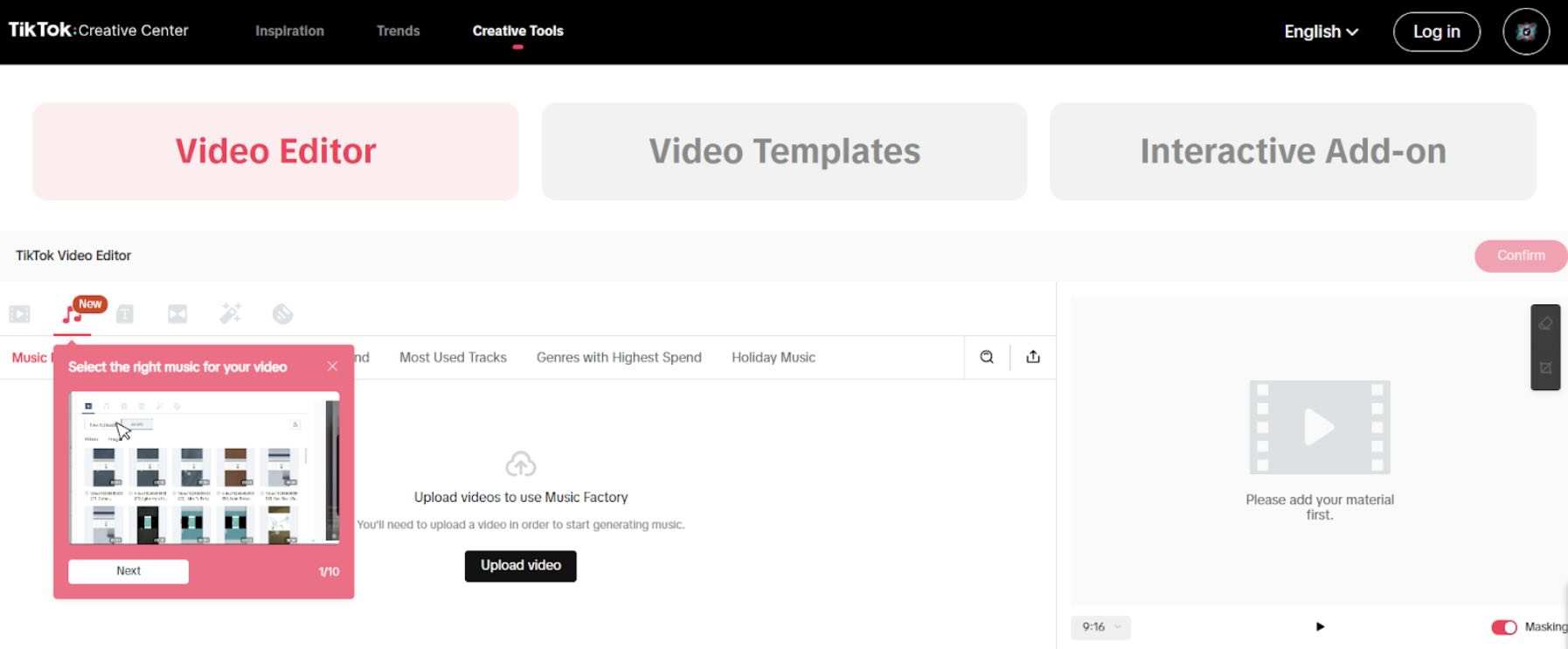Click the tutorial thumbnail in the popup
This screenshot has width=1568, height=649.
[204, 468]
